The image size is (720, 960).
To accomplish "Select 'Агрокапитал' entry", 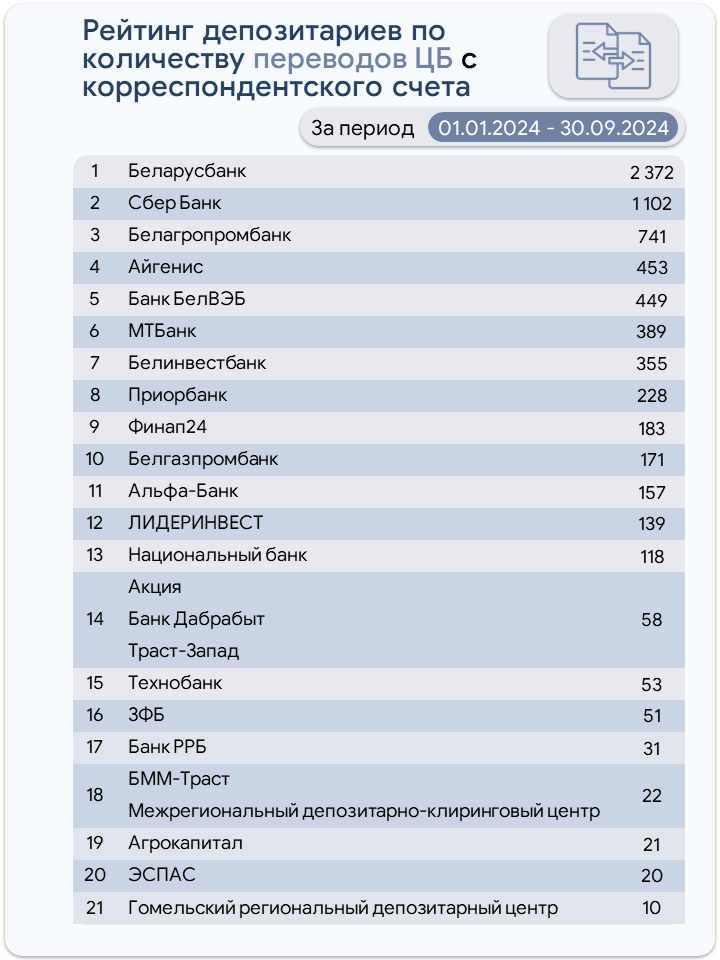I will tap(186, 843).
